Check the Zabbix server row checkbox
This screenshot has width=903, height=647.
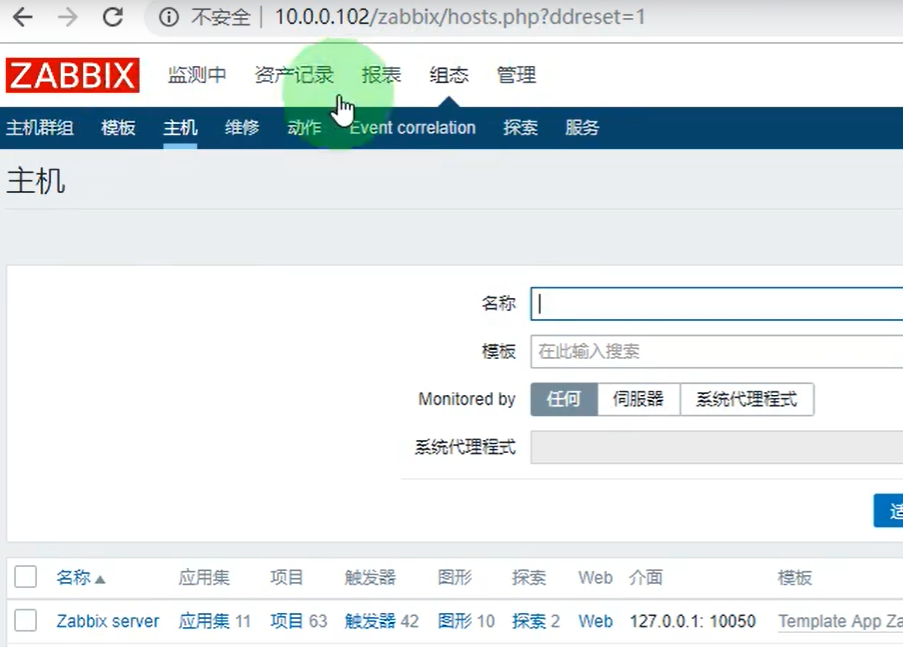pos(26,621)
